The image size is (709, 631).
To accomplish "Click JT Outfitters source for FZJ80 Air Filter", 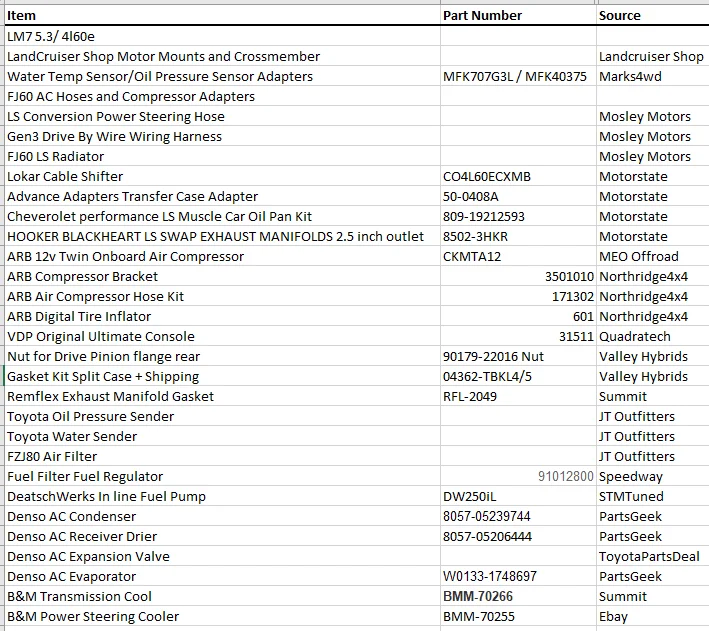I will coord(653,456).
